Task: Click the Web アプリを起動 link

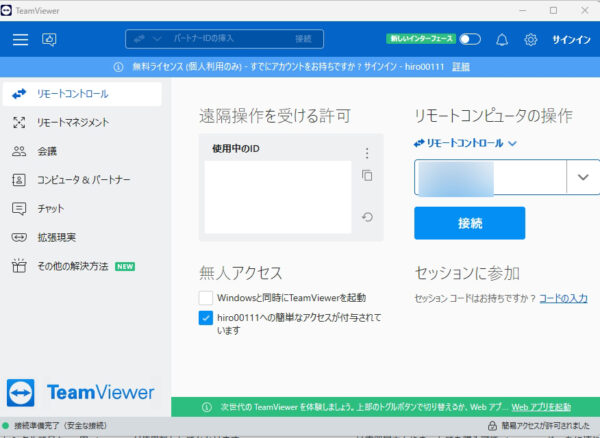Action: coord(541,407)
